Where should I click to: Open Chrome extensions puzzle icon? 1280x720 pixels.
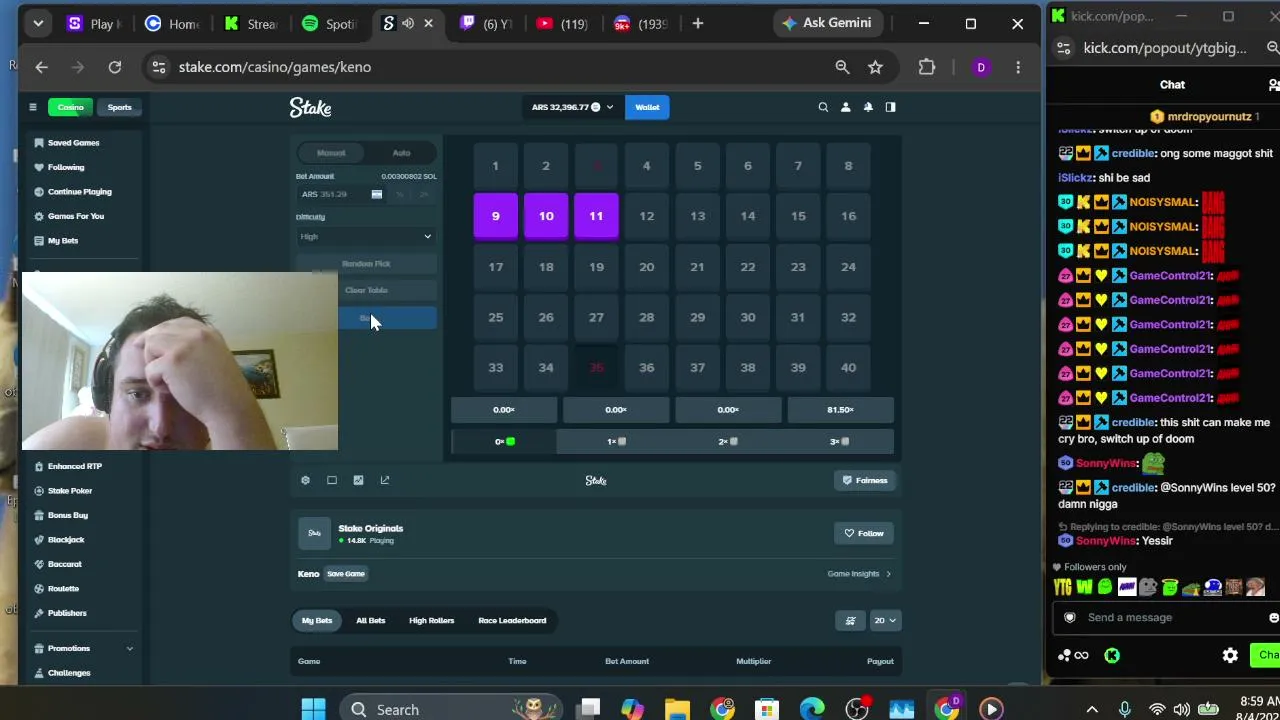[927, 67]
